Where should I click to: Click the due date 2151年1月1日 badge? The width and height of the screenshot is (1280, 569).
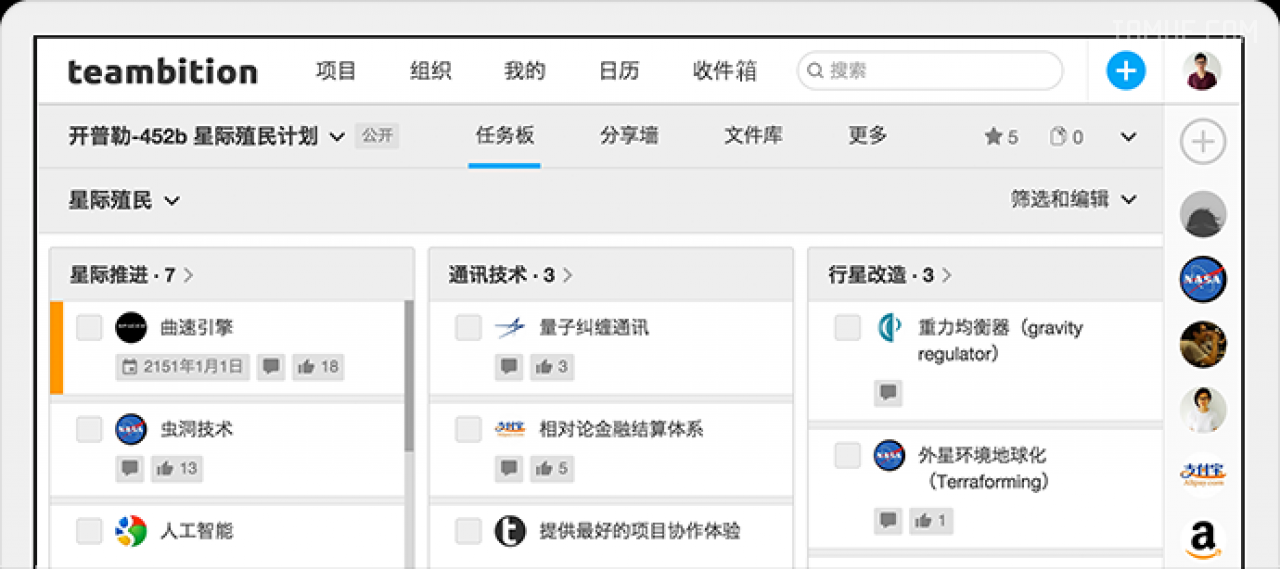[182, 367]
